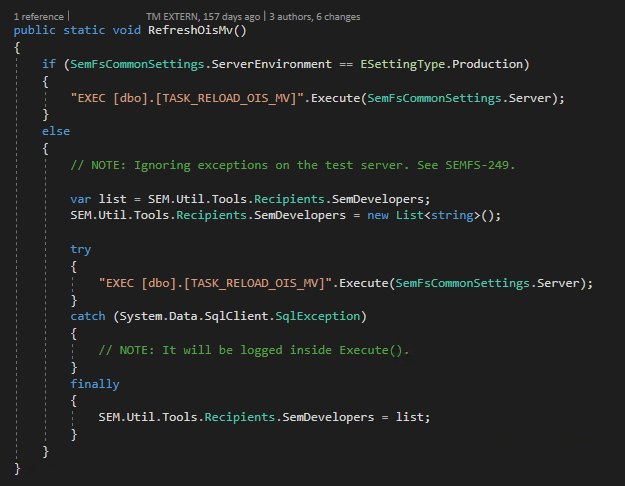
Task: Click the method name RefreshOisMv
Action: click(190, 30)
